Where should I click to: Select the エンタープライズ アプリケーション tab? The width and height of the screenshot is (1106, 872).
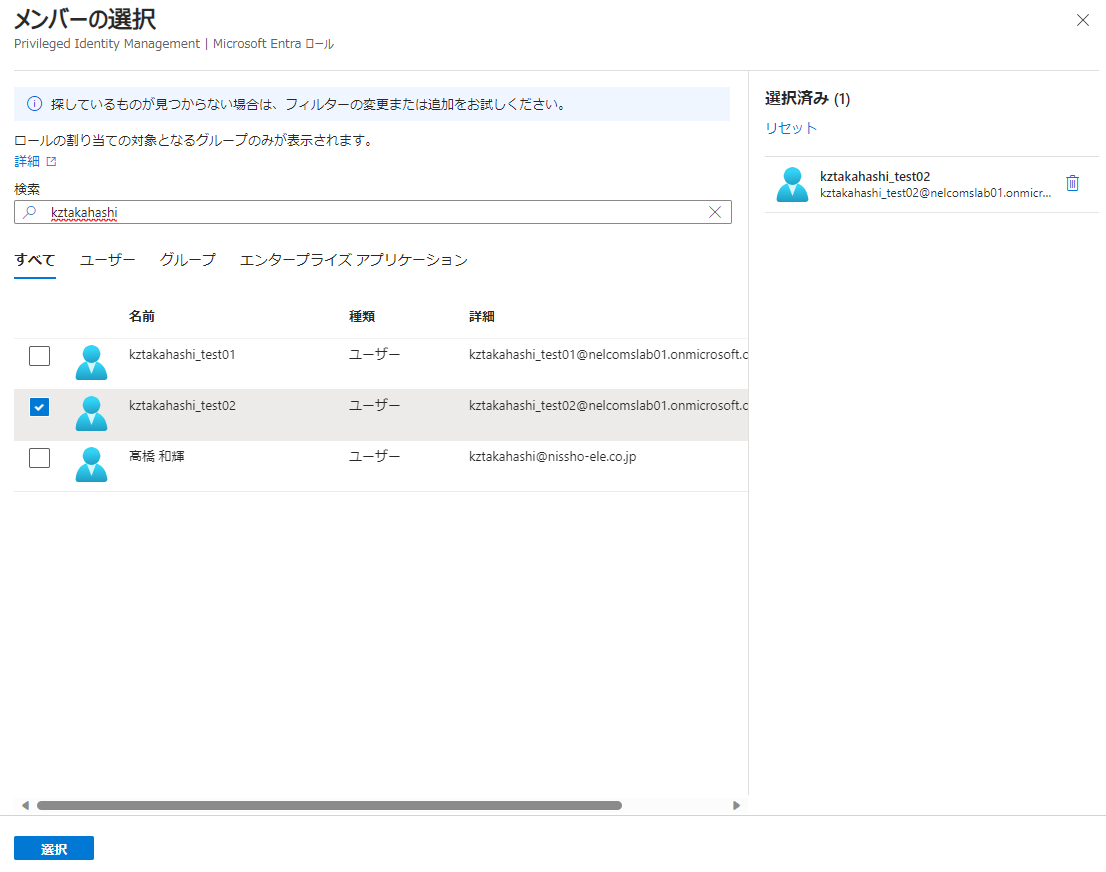click(353, 260)
